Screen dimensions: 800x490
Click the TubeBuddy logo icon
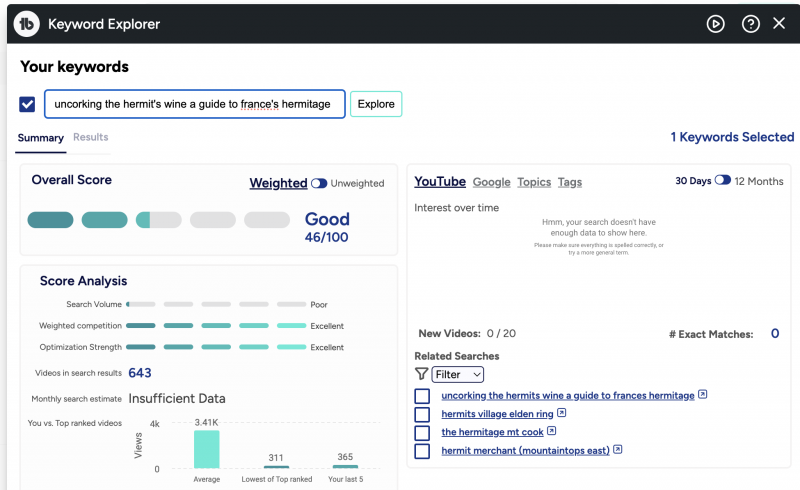pyautogui.click(x=27, y=24)
